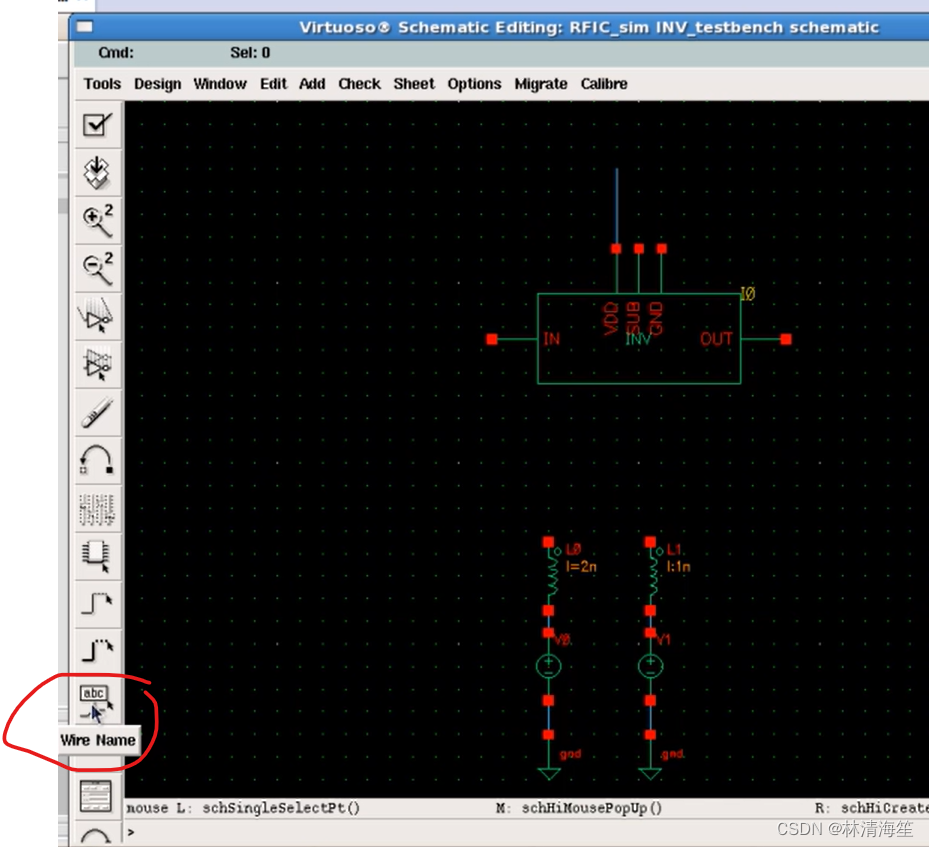
Task: Select the Zoom Out by 2 tool
Action: 98,268
